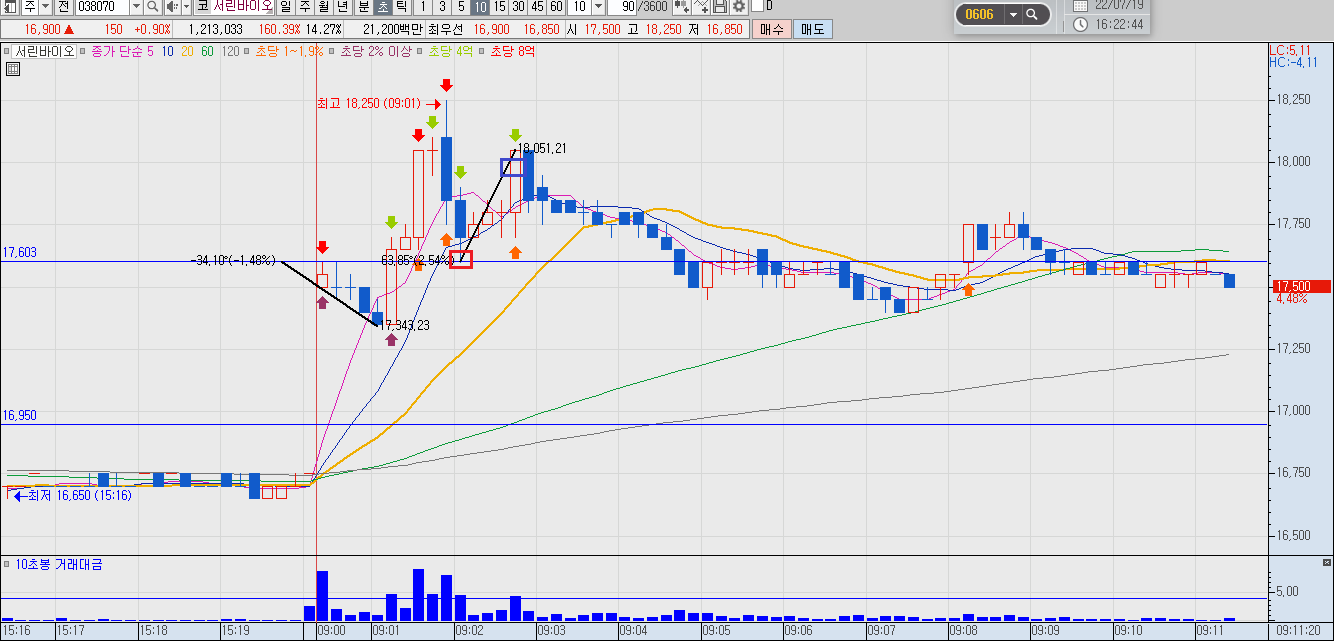Toggle the 10초봉 거래대금 volume legend
Screen dimensions: 1334x641
[x=58, y=565]
